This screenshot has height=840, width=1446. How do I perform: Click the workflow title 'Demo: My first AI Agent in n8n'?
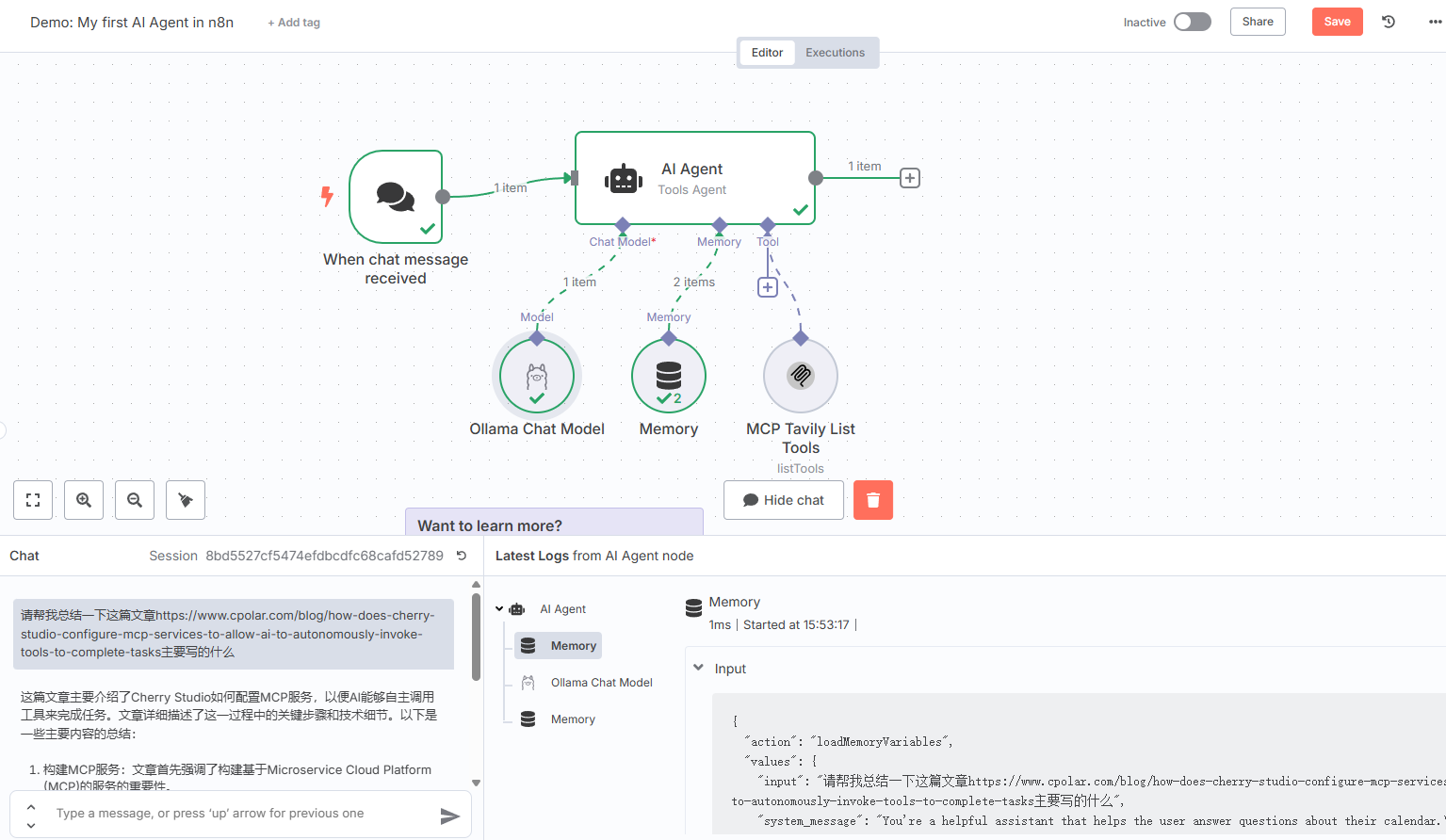pos(132,23)
